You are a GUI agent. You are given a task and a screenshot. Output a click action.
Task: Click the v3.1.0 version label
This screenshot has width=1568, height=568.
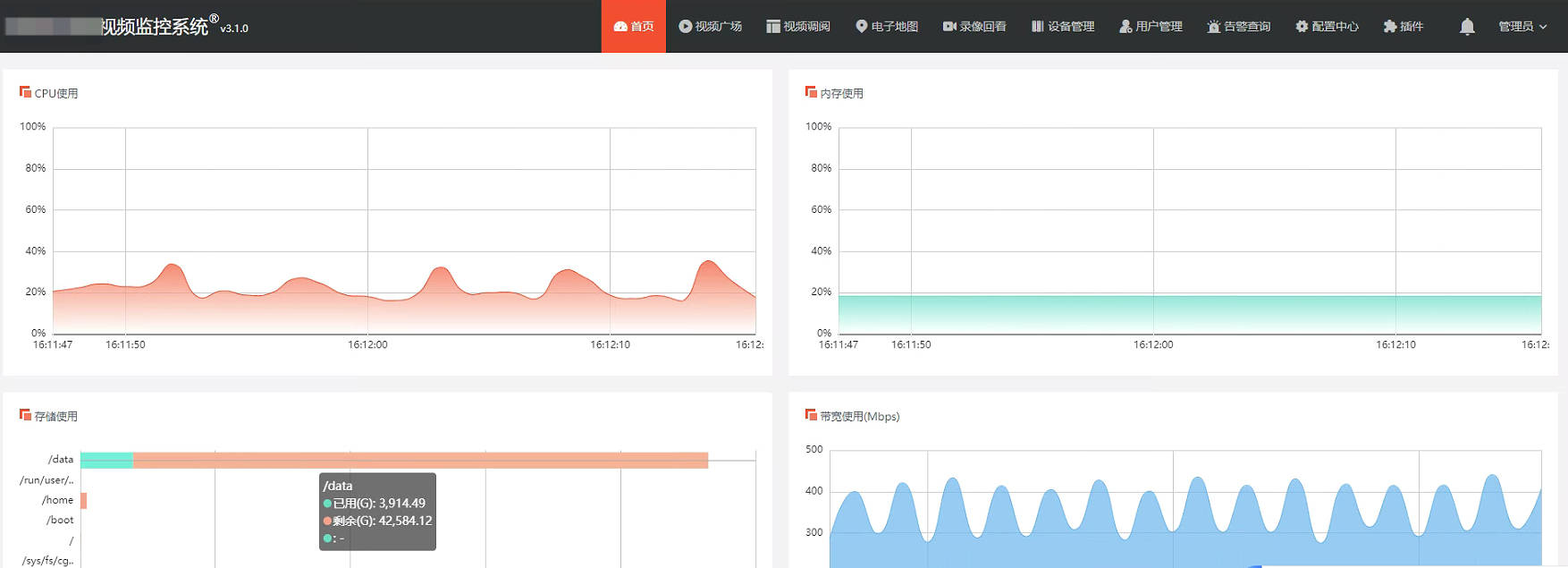[234, 29]
